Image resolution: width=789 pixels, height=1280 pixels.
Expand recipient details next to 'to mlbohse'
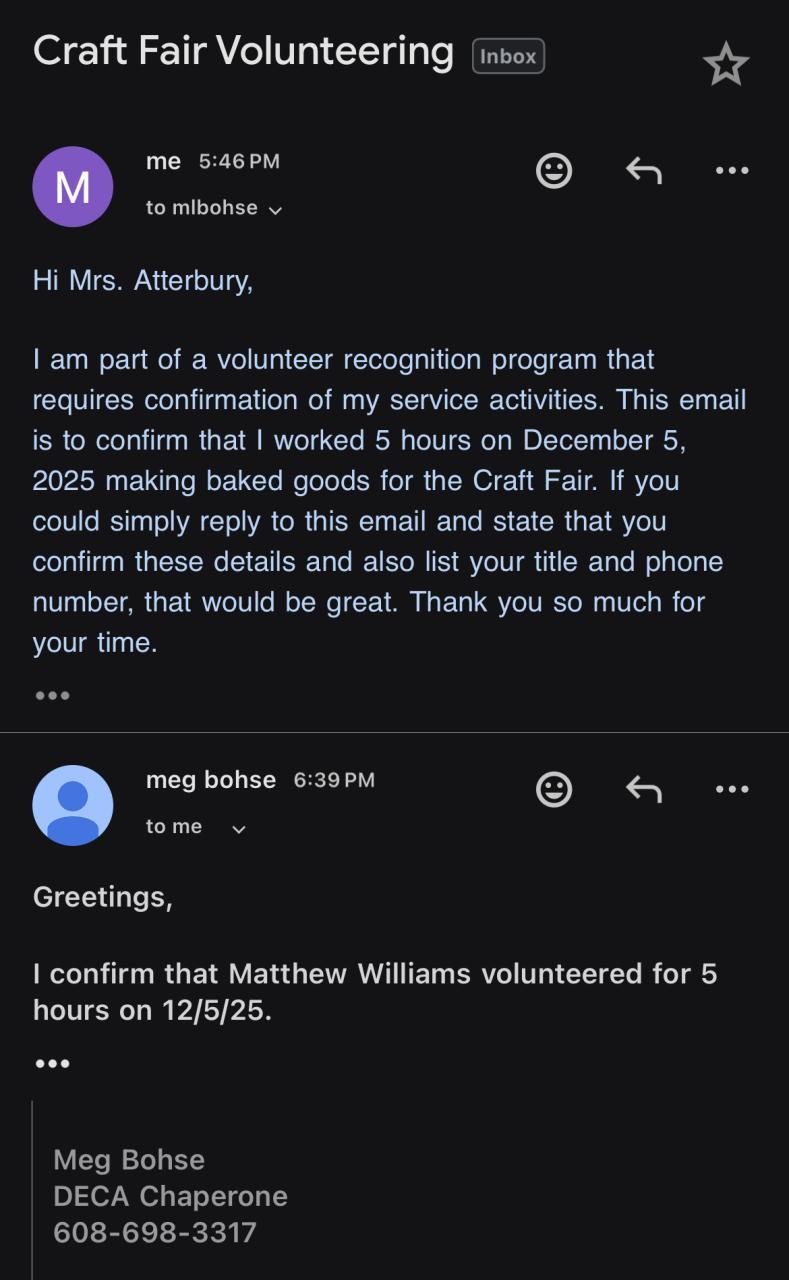276,210
